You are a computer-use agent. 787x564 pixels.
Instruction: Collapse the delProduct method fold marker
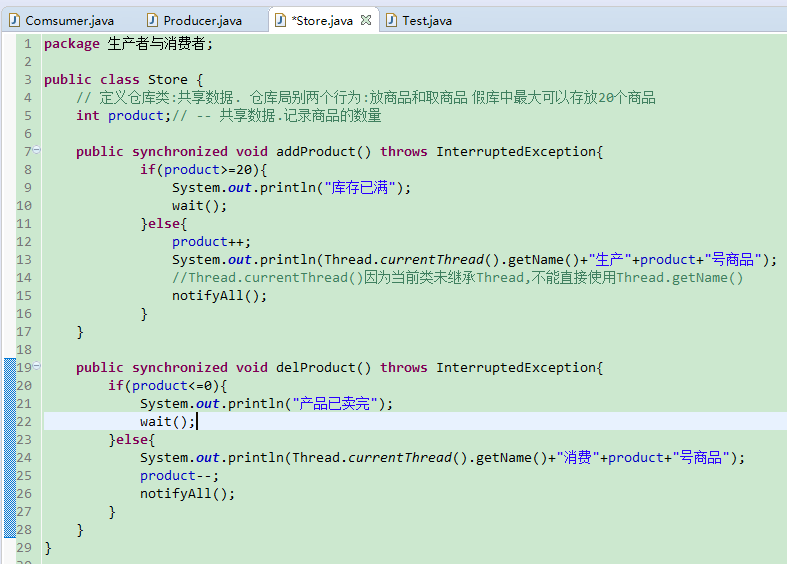pyautogui.click(x=37, y=366)
